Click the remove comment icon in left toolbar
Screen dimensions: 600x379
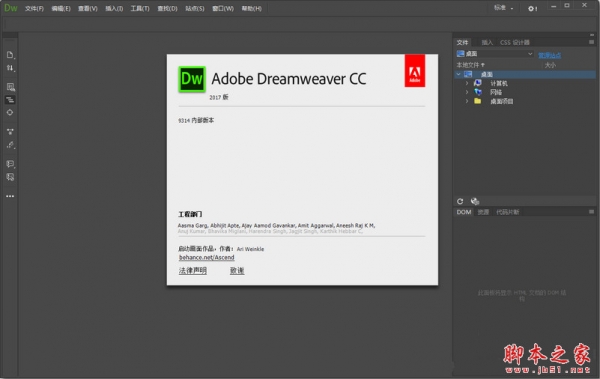10,177
